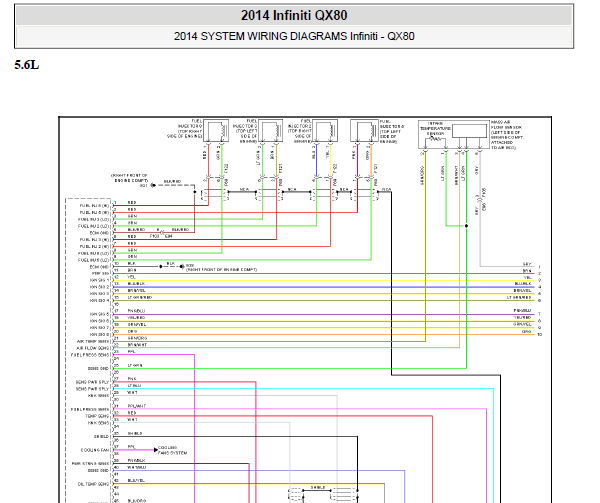Click the '2014 Infiniti QX80' title

[294, 15]
